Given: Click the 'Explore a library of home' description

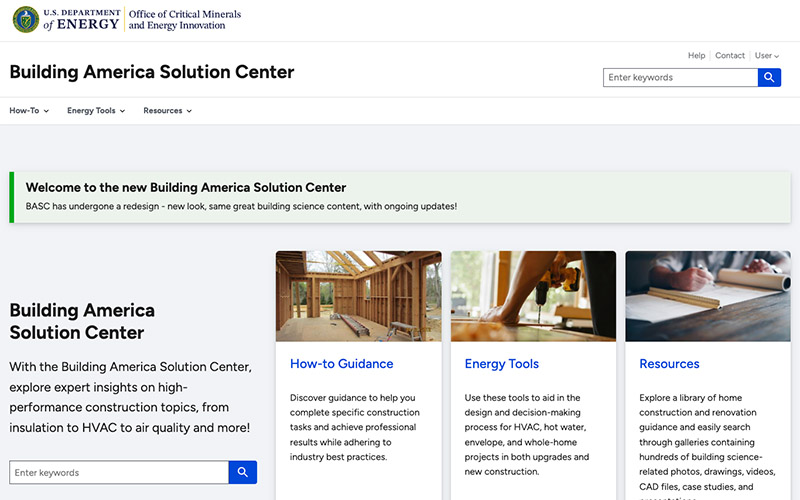Looking at the screenshot, I should (707, 445).
